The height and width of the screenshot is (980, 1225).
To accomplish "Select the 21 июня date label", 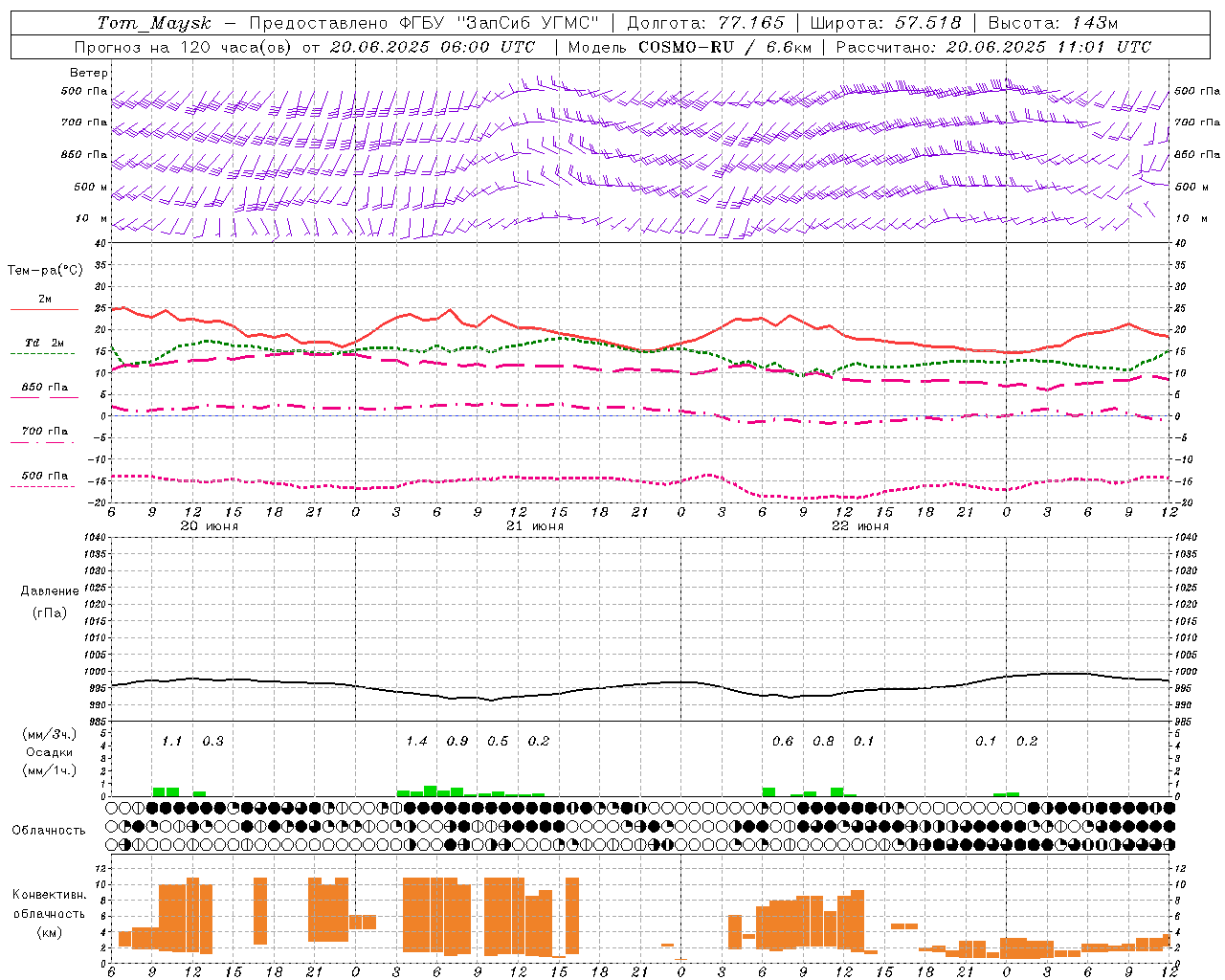I will coord(535,526).
